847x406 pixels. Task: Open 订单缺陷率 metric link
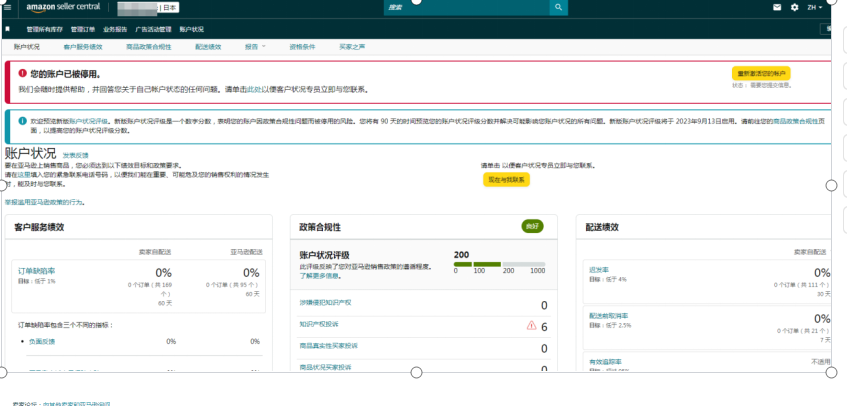36,271
